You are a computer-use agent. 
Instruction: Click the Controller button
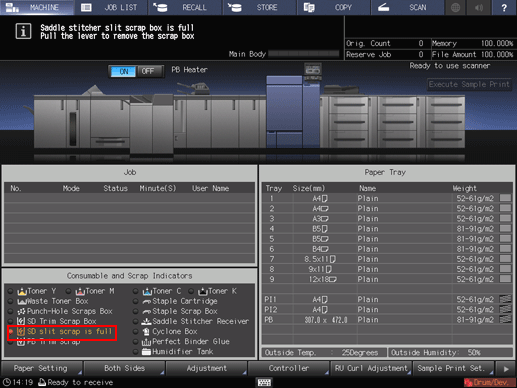coord(289,368)
